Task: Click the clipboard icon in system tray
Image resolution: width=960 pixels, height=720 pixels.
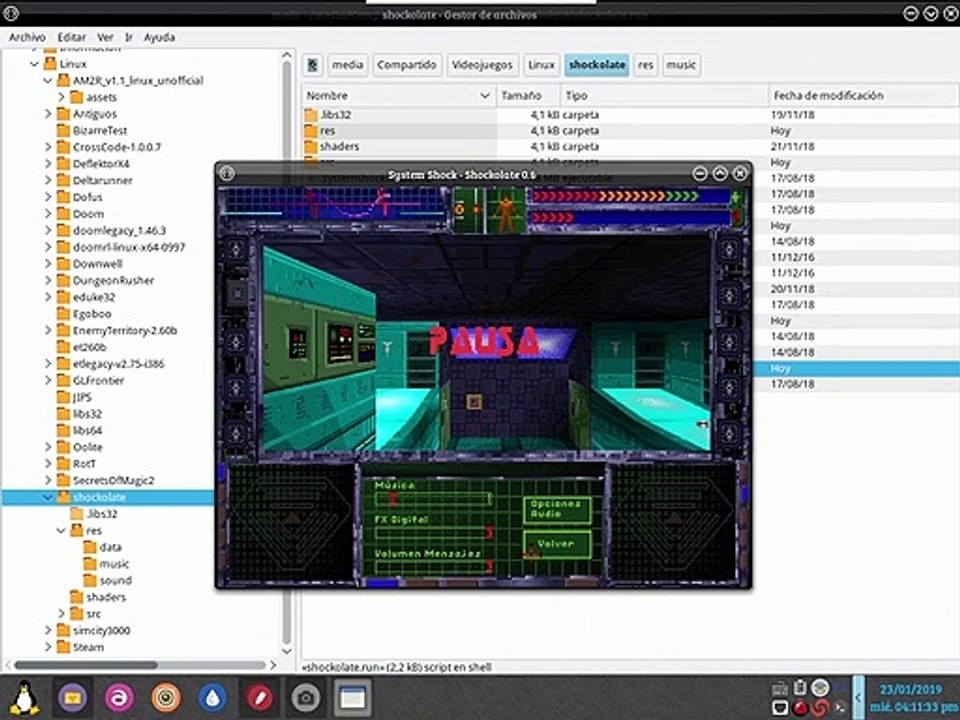Action: [800, 688]
